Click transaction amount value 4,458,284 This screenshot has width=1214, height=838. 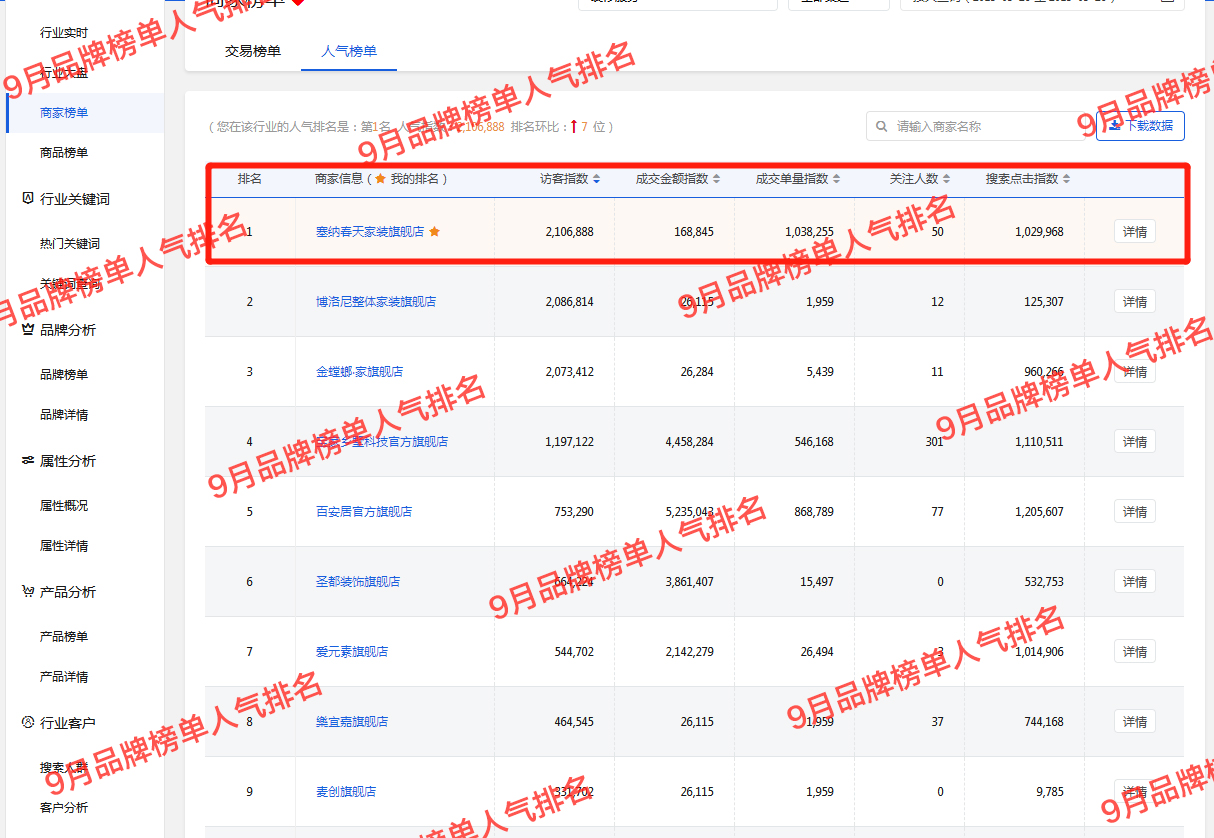[x=690, y=442]
